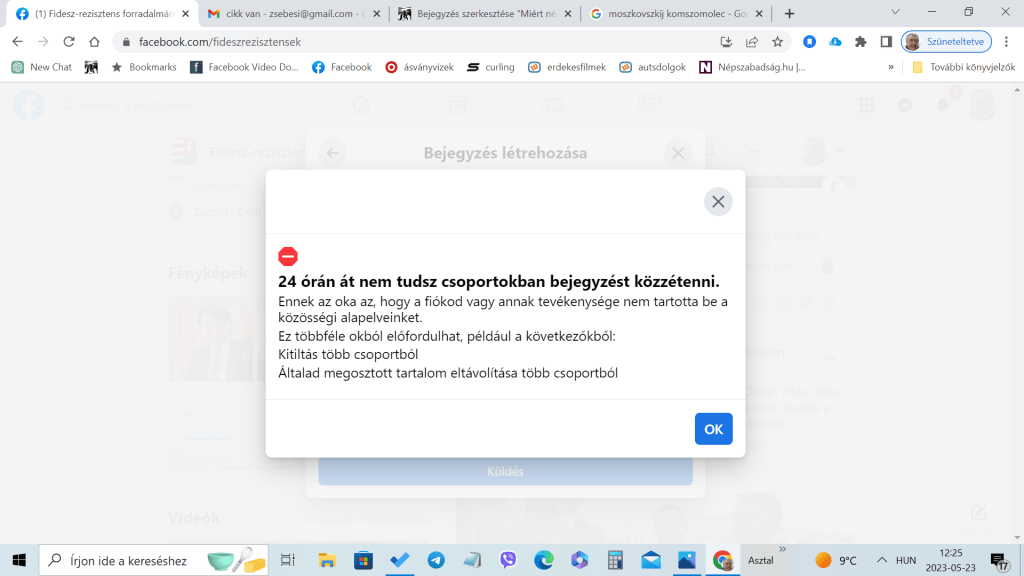The height and width of the screenshot is (576, 1024).
Task: Launch Viber from the taskbar
Action: tap(508, 560)
